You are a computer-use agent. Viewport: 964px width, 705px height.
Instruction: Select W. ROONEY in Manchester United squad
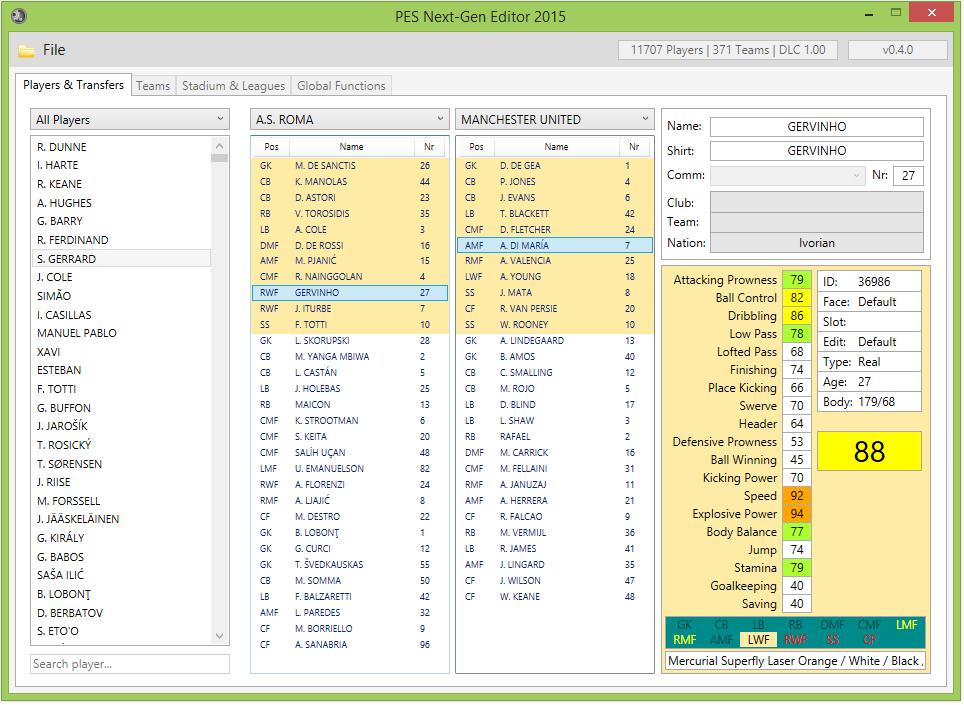(555, 325)
